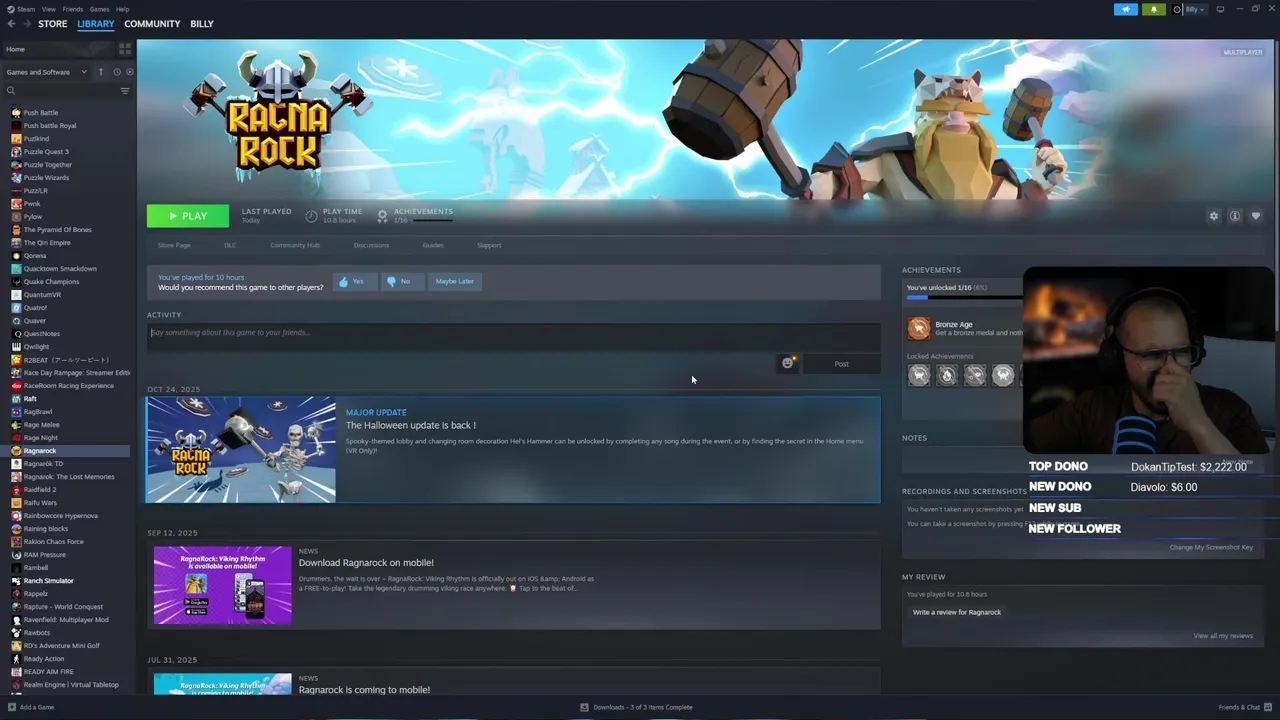Open the advanced filters icon in sidebar
The image size is (1280, 720).
(125, 91)
